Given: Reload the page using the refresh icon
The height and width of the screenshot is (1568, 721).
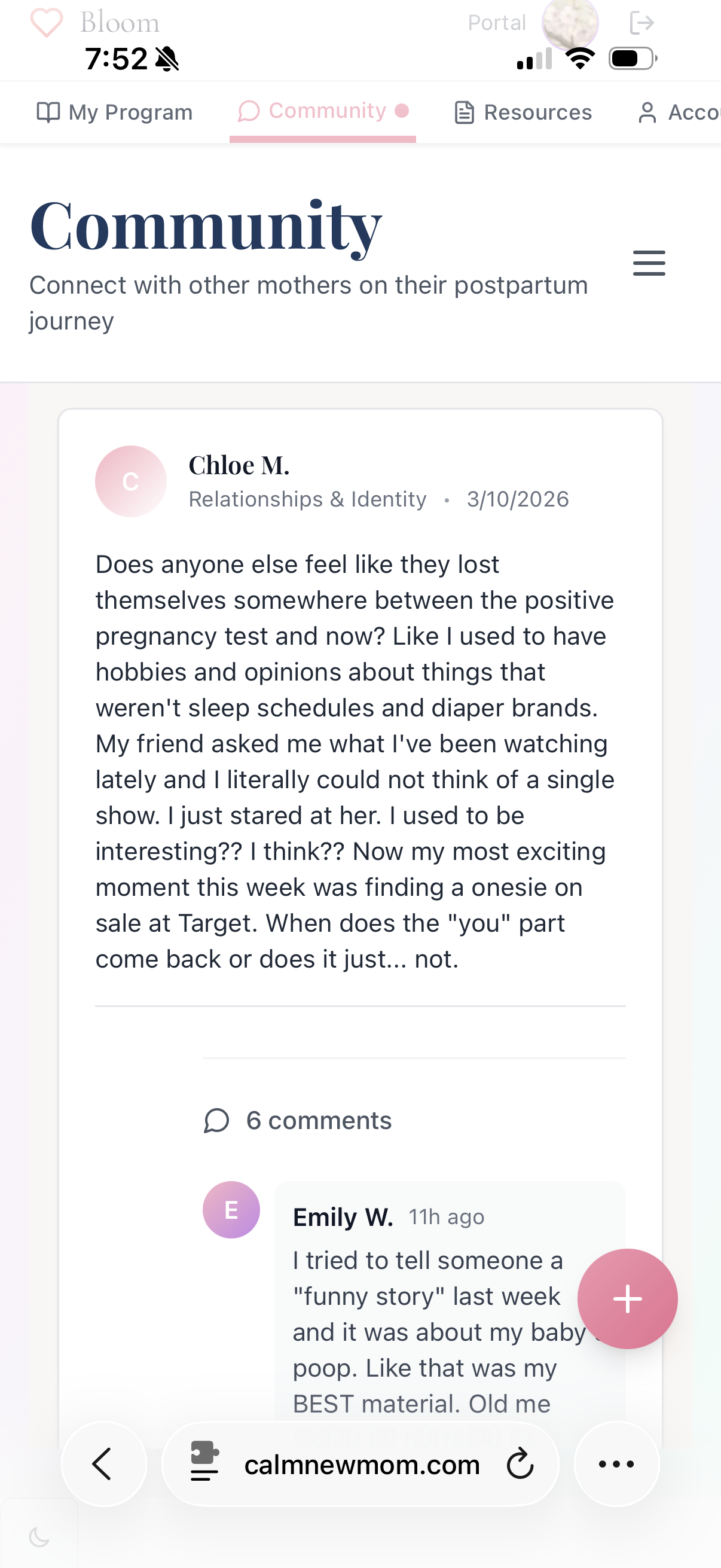Looking at the screenshot, I should click(x=520, y=1464).
